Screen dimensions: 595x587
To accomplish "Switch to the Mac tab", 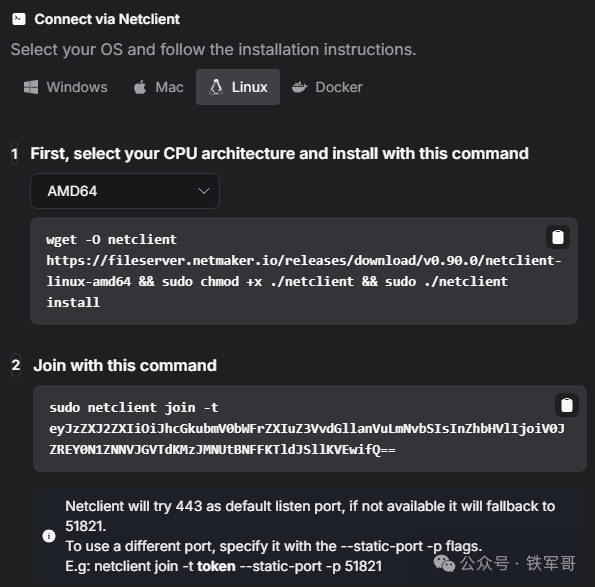I will click(x=159, y=87).
